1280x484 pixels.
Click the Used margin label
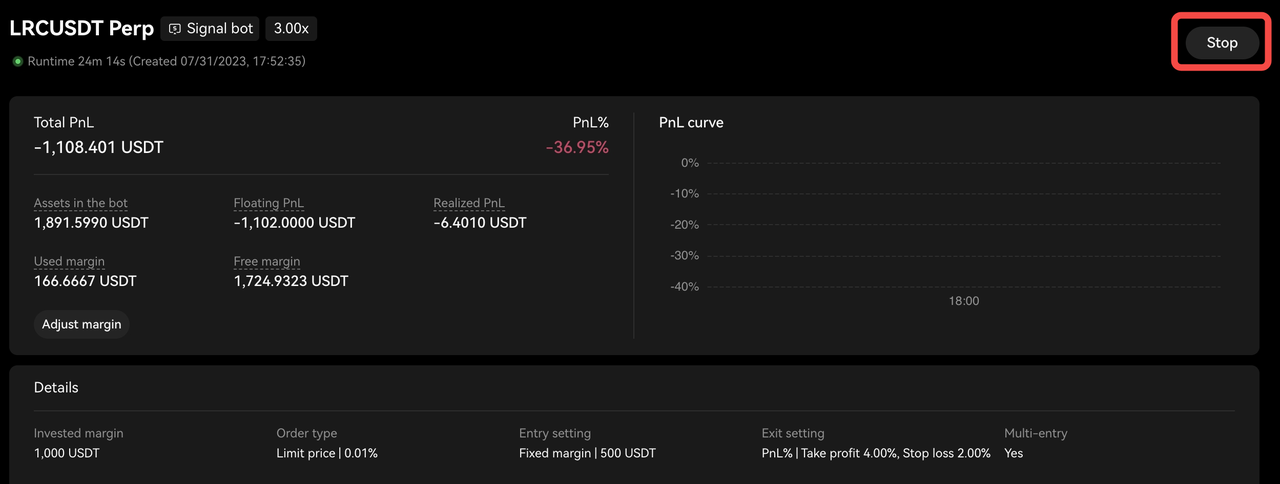tap(69, 261)
